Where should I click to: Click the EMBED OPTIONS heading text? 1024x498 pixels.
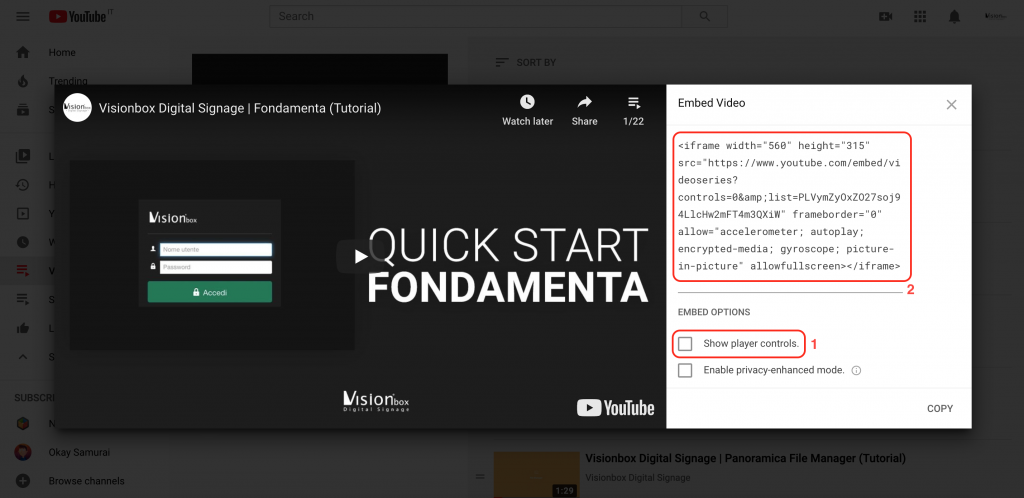(714, 313)
